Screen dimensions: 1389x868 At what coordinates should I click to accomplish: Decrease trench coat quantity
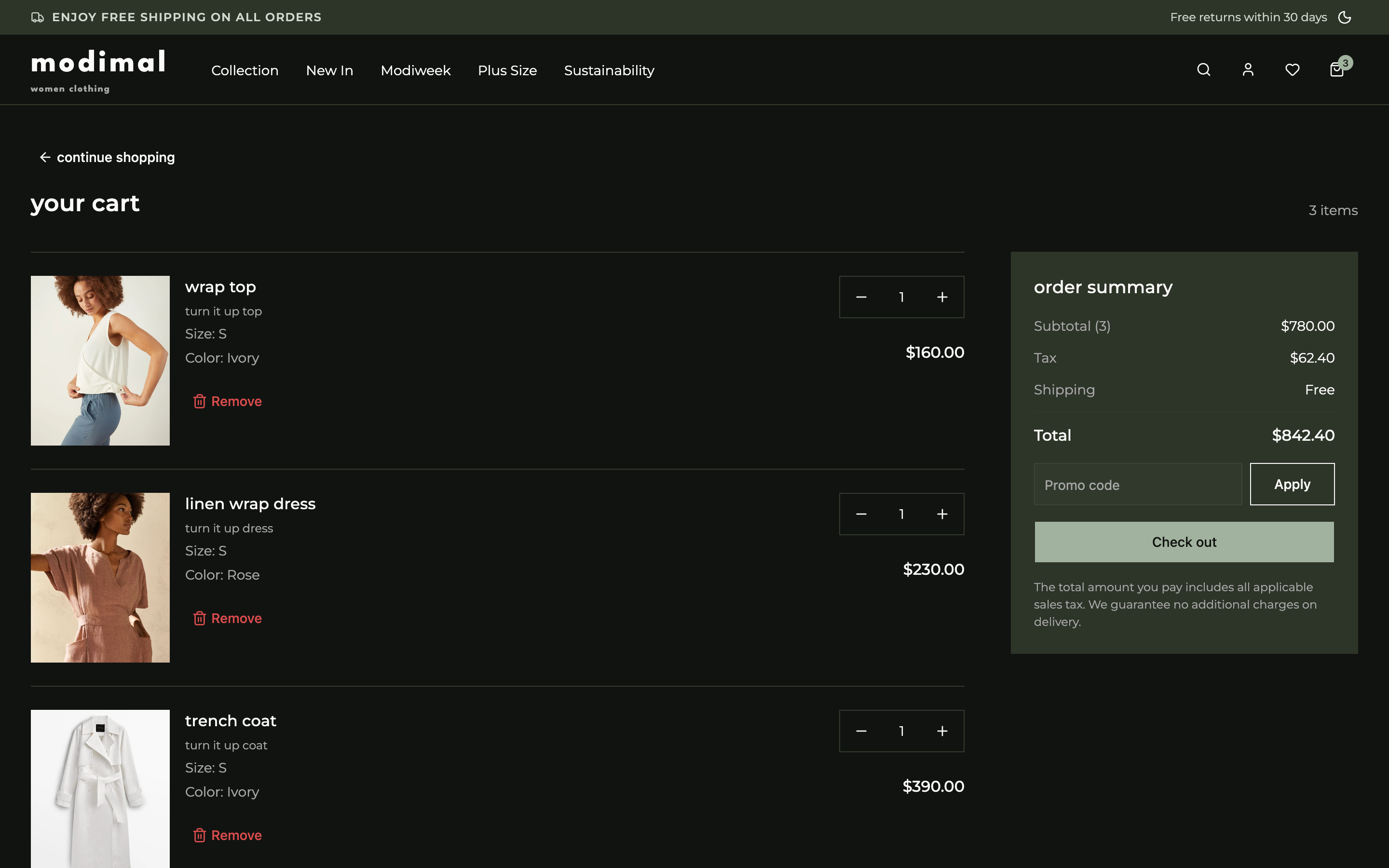pos(861,731)
